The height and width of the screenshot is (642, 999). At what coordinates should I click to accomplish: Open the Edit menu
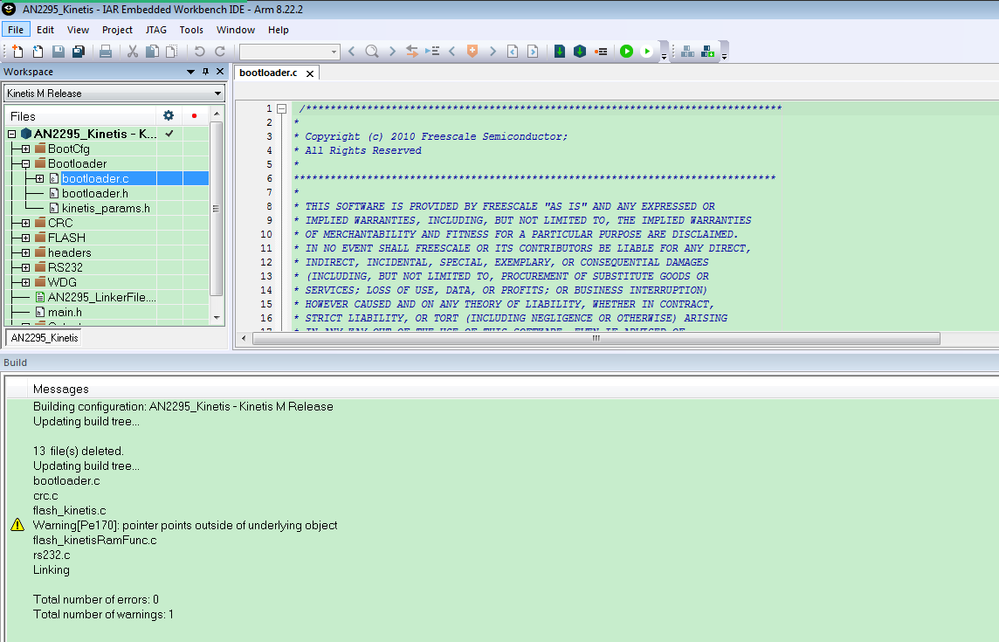pos(45,30)
